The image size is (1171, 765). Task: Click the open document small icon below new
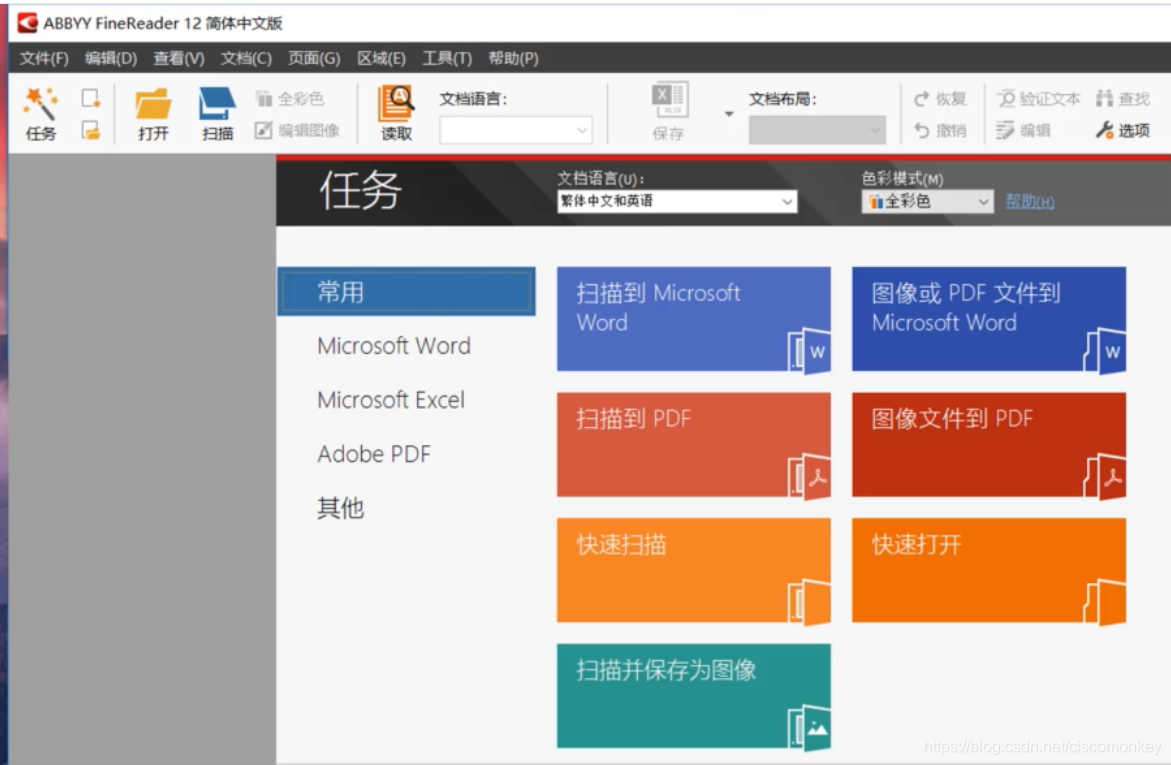[91, 131]
